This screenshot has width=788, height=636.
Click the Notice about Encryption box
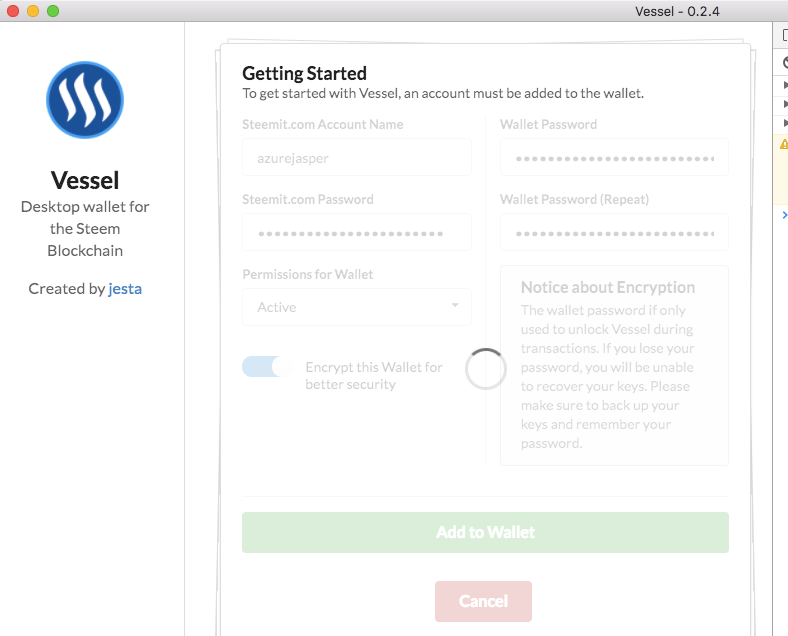(x=614, y=365)
